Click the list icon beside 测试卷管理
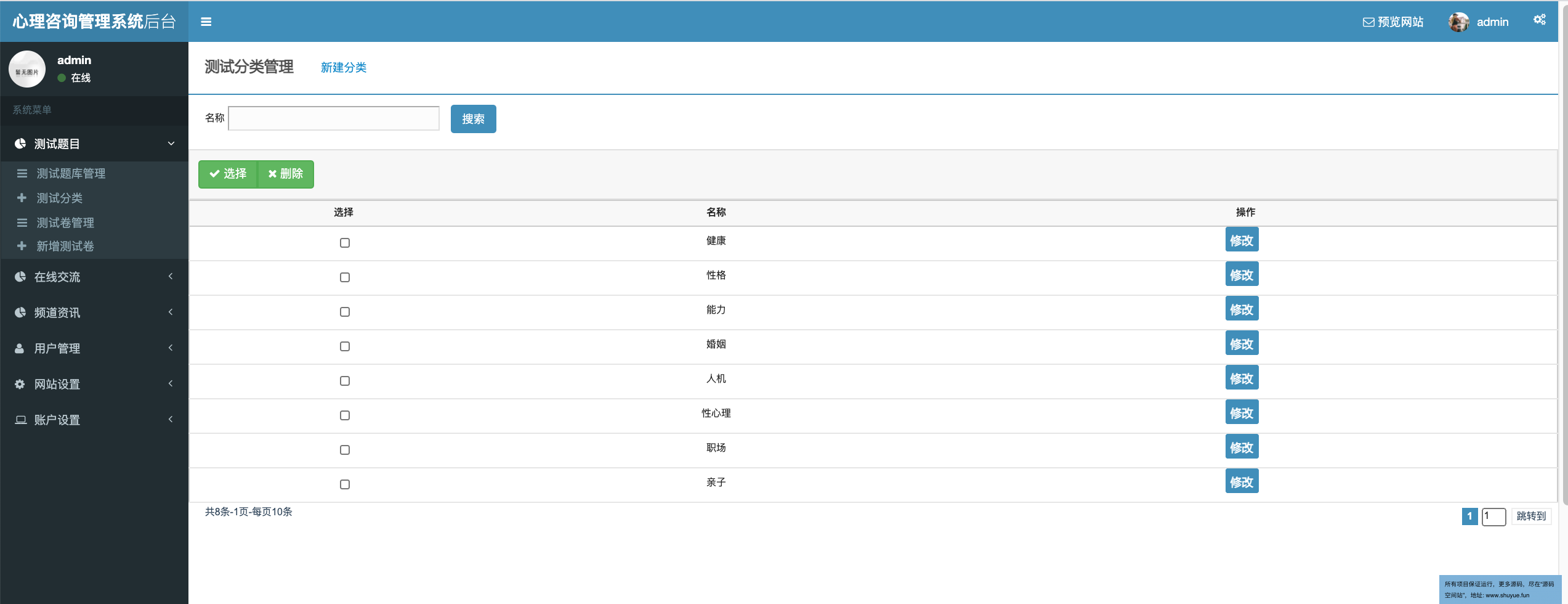Viewport: 1568px width, 604px height. pyautogui.click(x=22, y=222)
